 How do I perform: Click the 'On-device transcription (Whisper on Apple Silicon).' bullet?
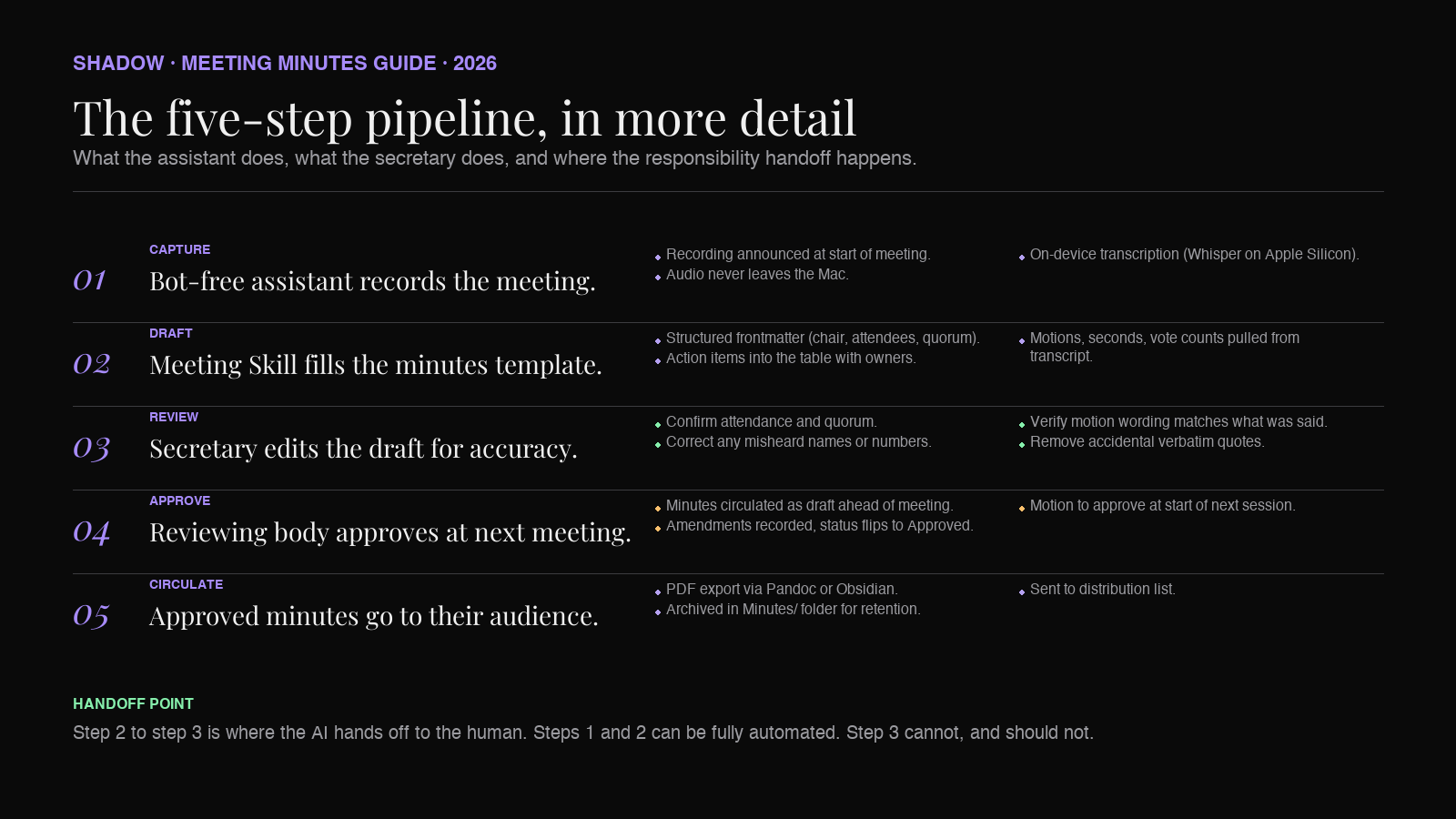point(1194,255)
